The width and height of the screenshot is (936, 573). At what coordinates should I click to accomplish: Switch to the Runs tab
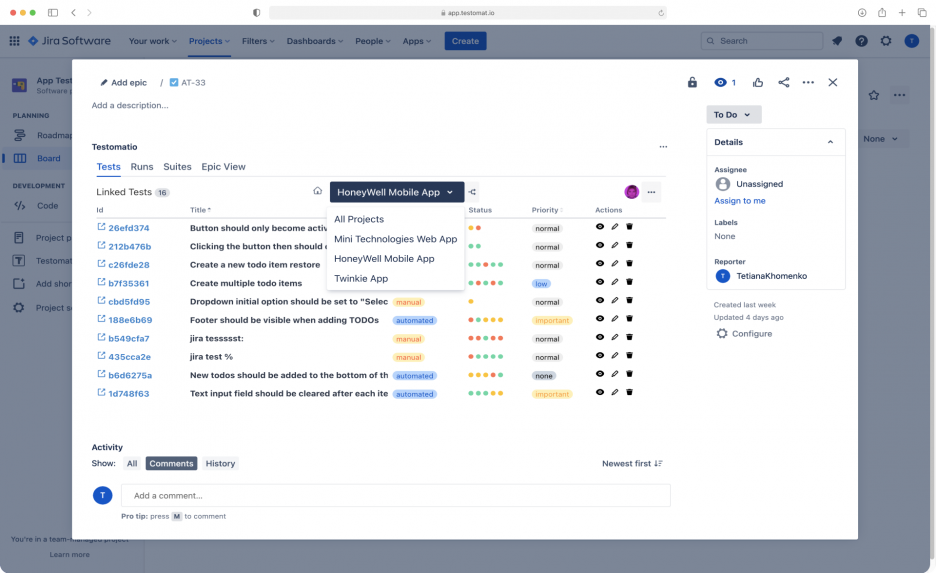click(x=142, y=167)
